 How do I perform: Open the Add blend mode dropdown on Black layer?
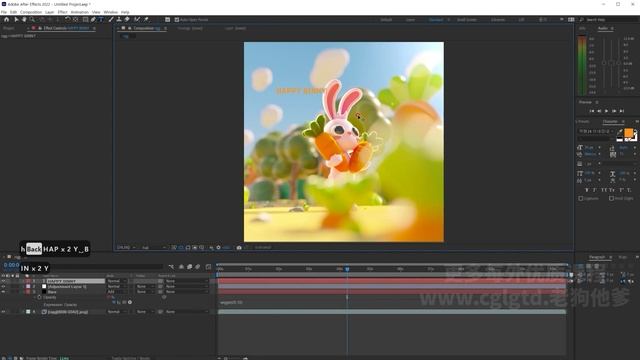[117, 292]
